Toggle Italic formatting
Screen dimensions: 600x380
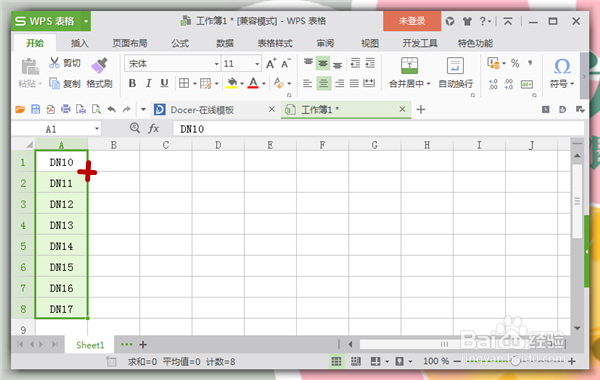point(148,83)
